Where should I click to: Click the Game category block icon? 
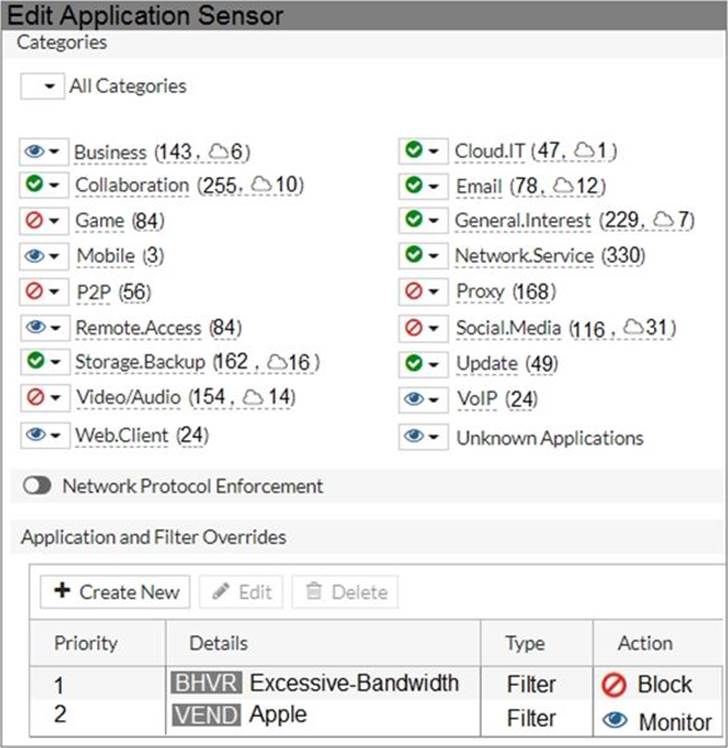tap(34, 220)
